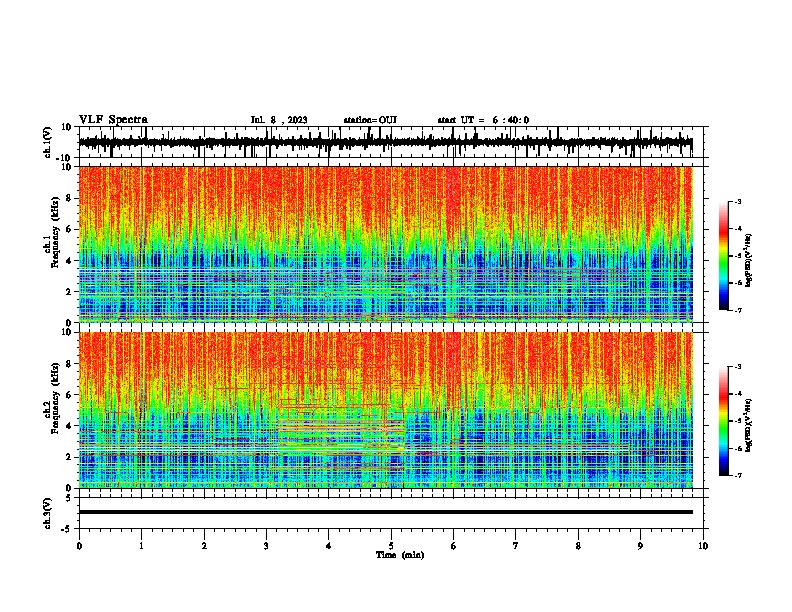The image size is (792, 612).
Task: Click the "-3" tick on ch.2 colorbar
Action: pyautogui.click(x=737, y=367)
